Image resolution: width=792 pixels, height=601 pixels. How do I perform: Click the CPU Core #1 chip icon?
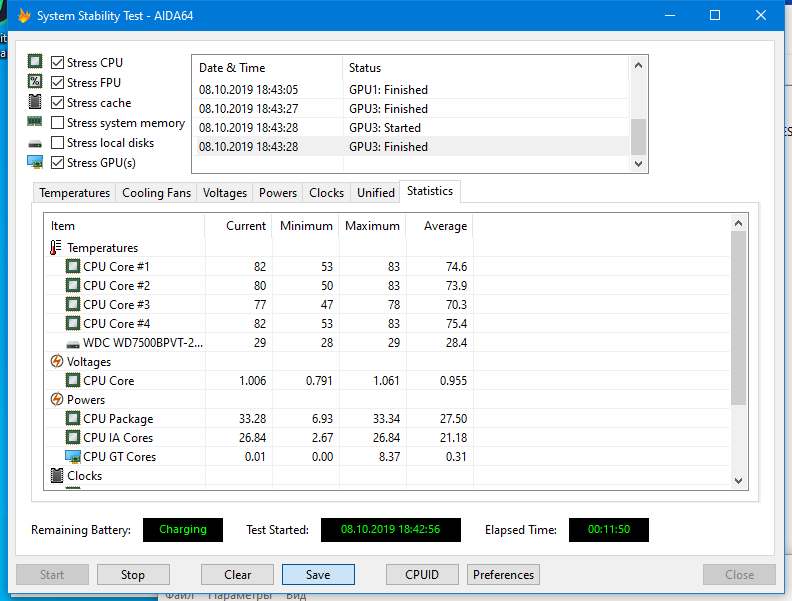[73, 266]
